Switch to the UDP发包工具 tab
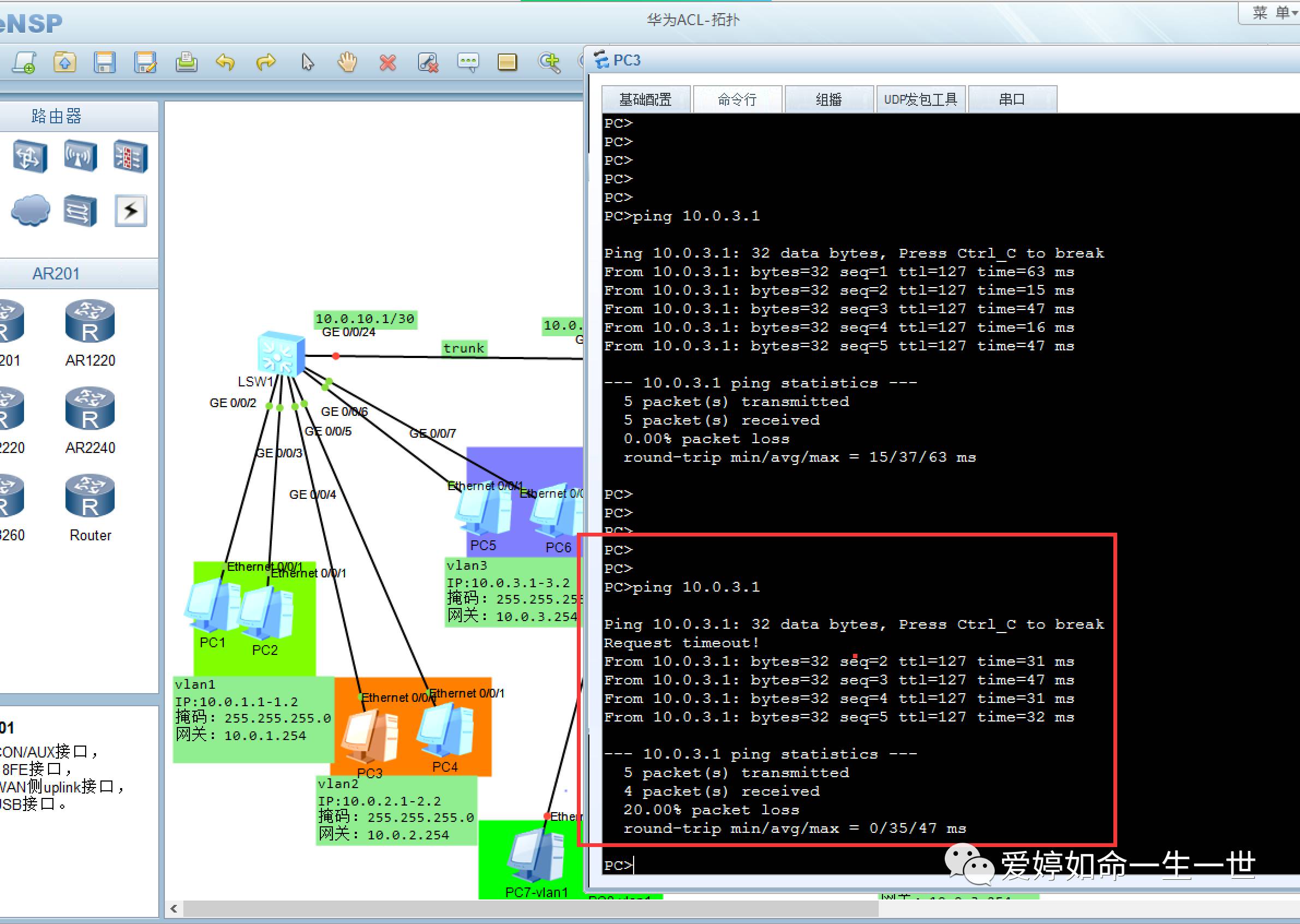The height and width of the screenshot is (924, 1300). (x=920, y=100)
